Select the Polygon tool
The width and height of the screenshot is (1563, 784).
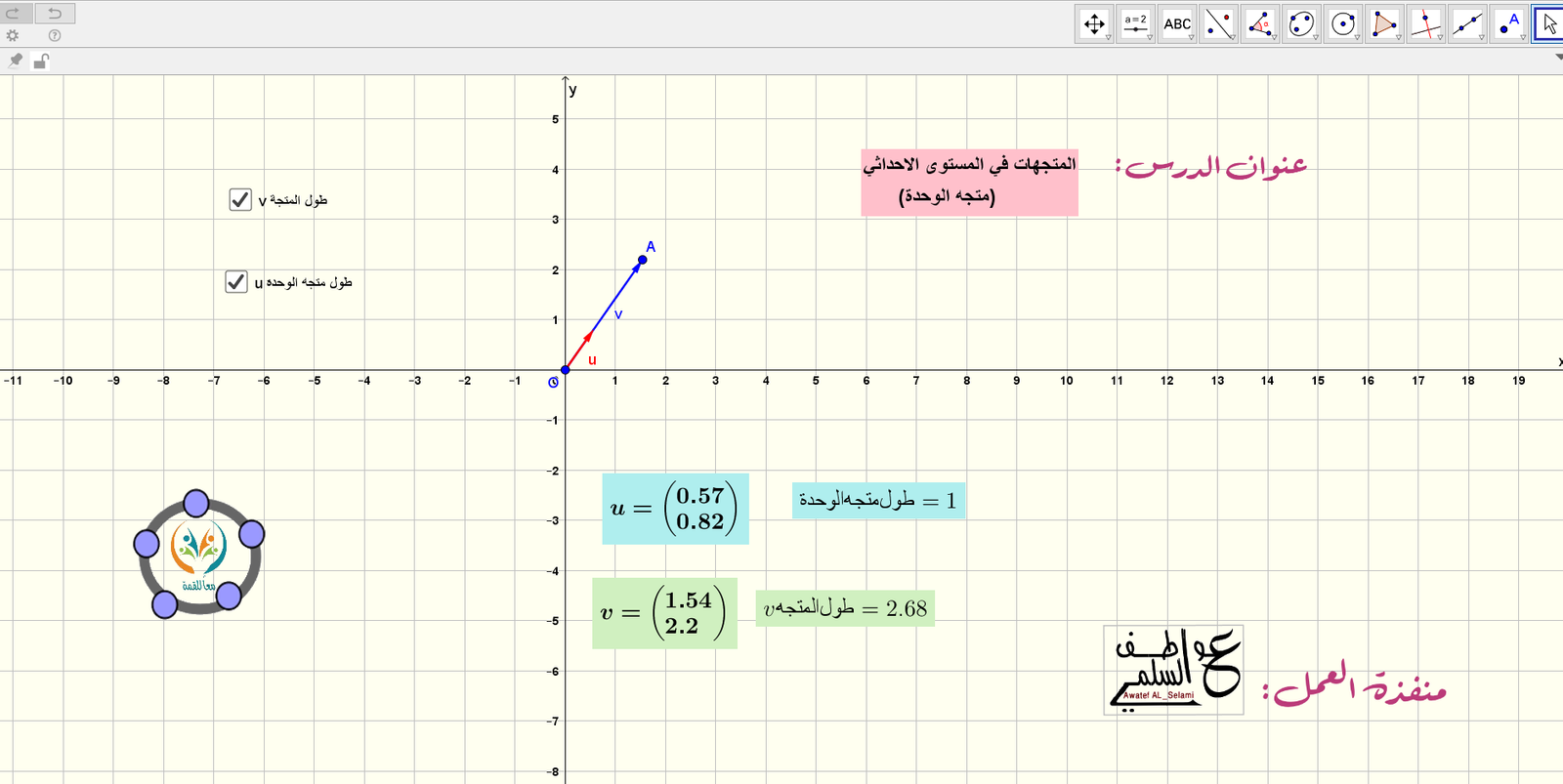coord(1383,23)
